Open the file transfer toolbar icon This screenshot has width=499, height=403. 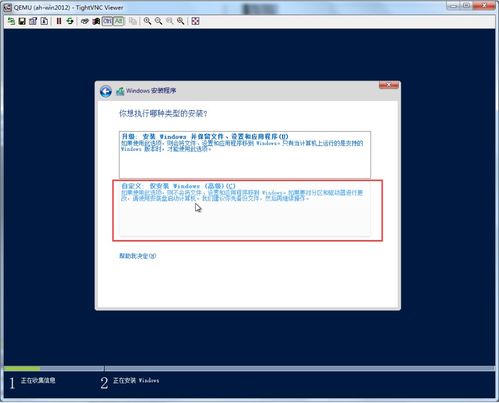(133, 21)
